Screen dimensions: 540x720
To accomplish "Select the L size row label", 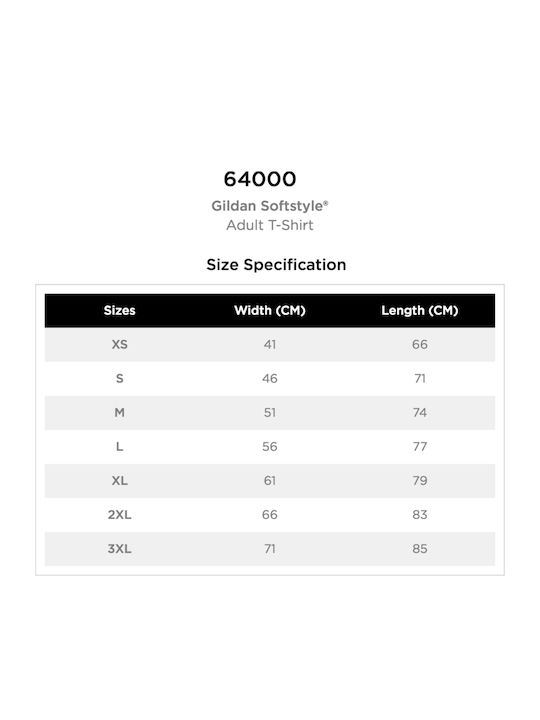I will point(119,446).
